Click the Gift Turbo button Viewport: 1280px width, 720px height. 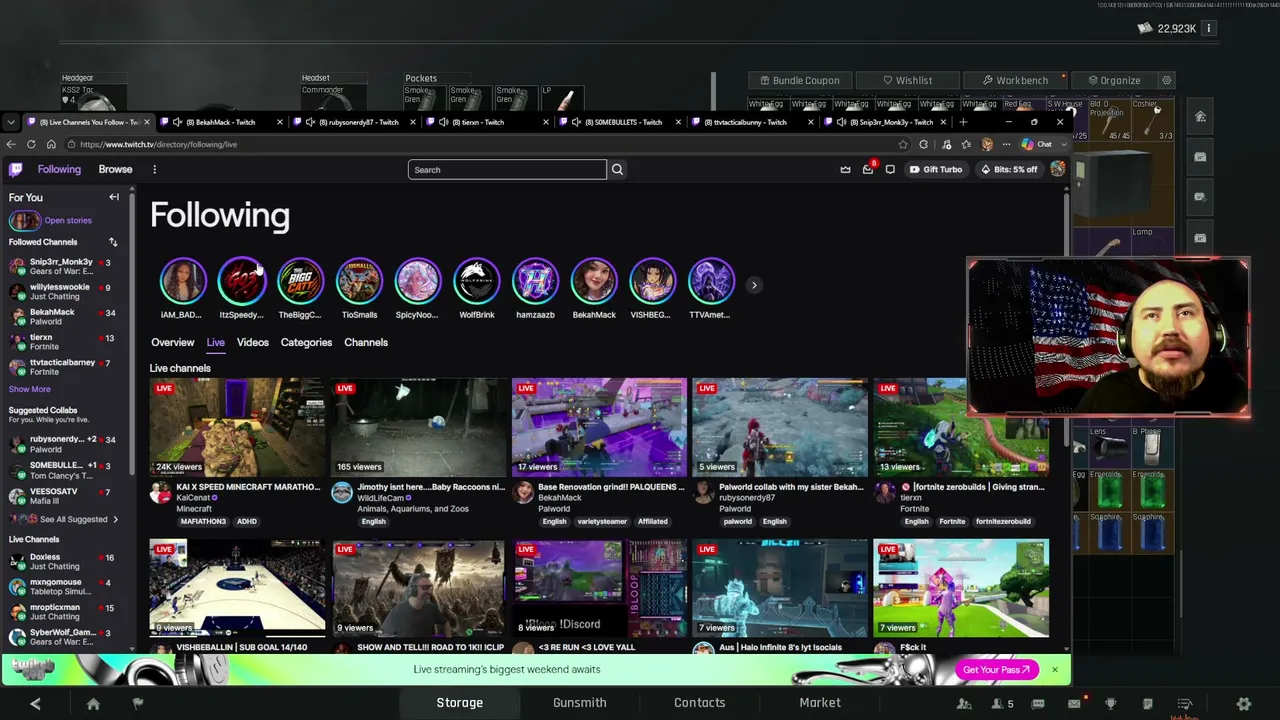pyautogui.click(x=935, y=170)
